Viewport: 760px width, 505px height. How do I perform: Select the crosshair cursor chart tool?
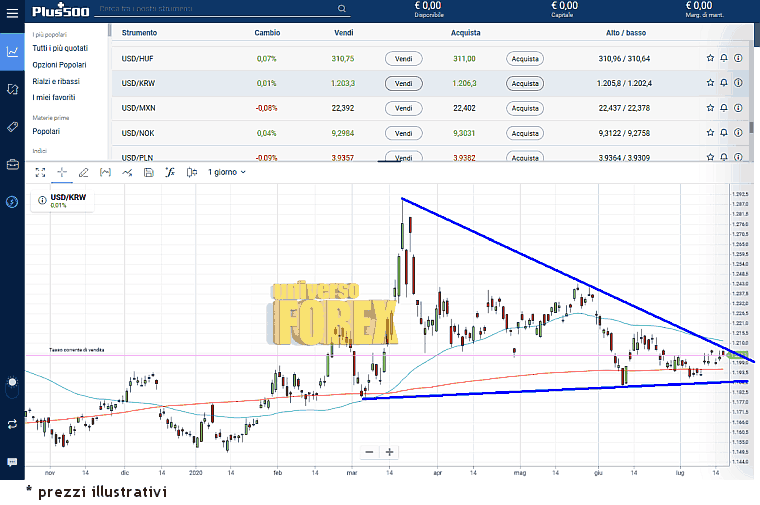point(62,172)
